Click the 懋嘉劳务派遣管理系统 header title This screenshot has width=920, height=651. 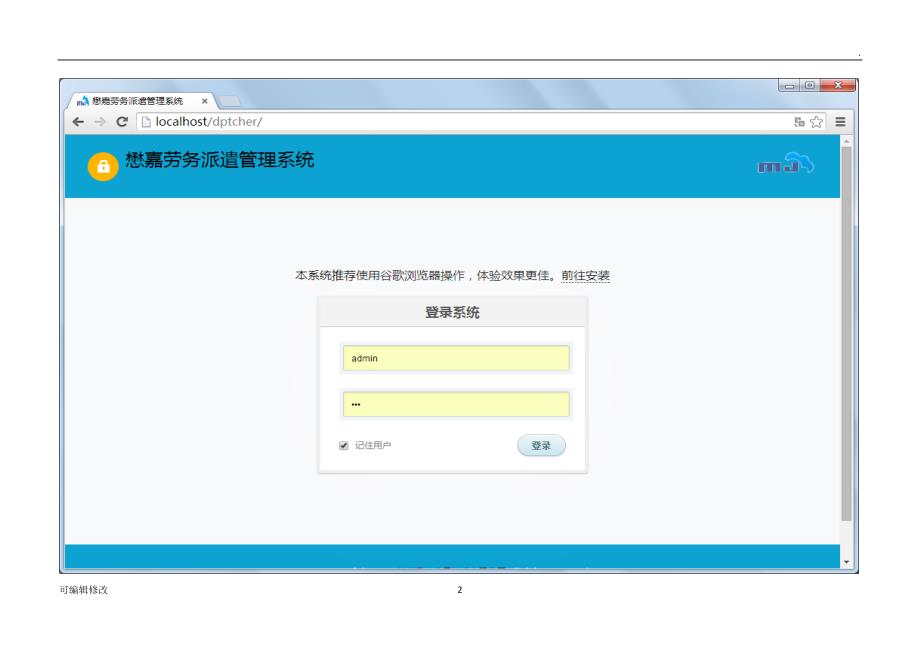click(220, 160)
